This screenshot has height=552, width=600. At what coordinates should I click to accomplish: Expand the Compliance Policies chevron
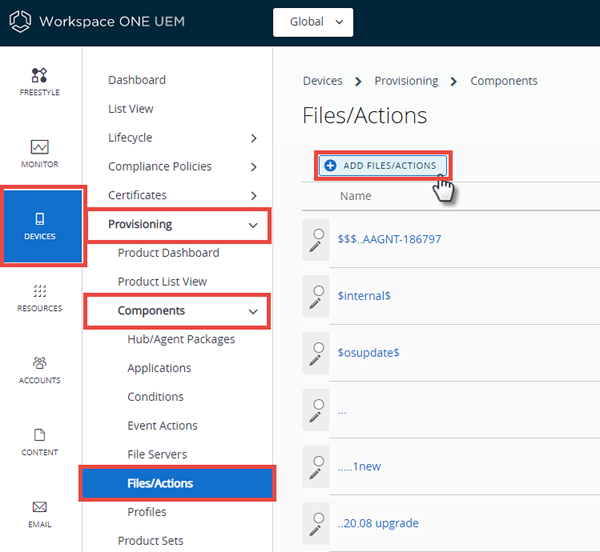(253, 167)
